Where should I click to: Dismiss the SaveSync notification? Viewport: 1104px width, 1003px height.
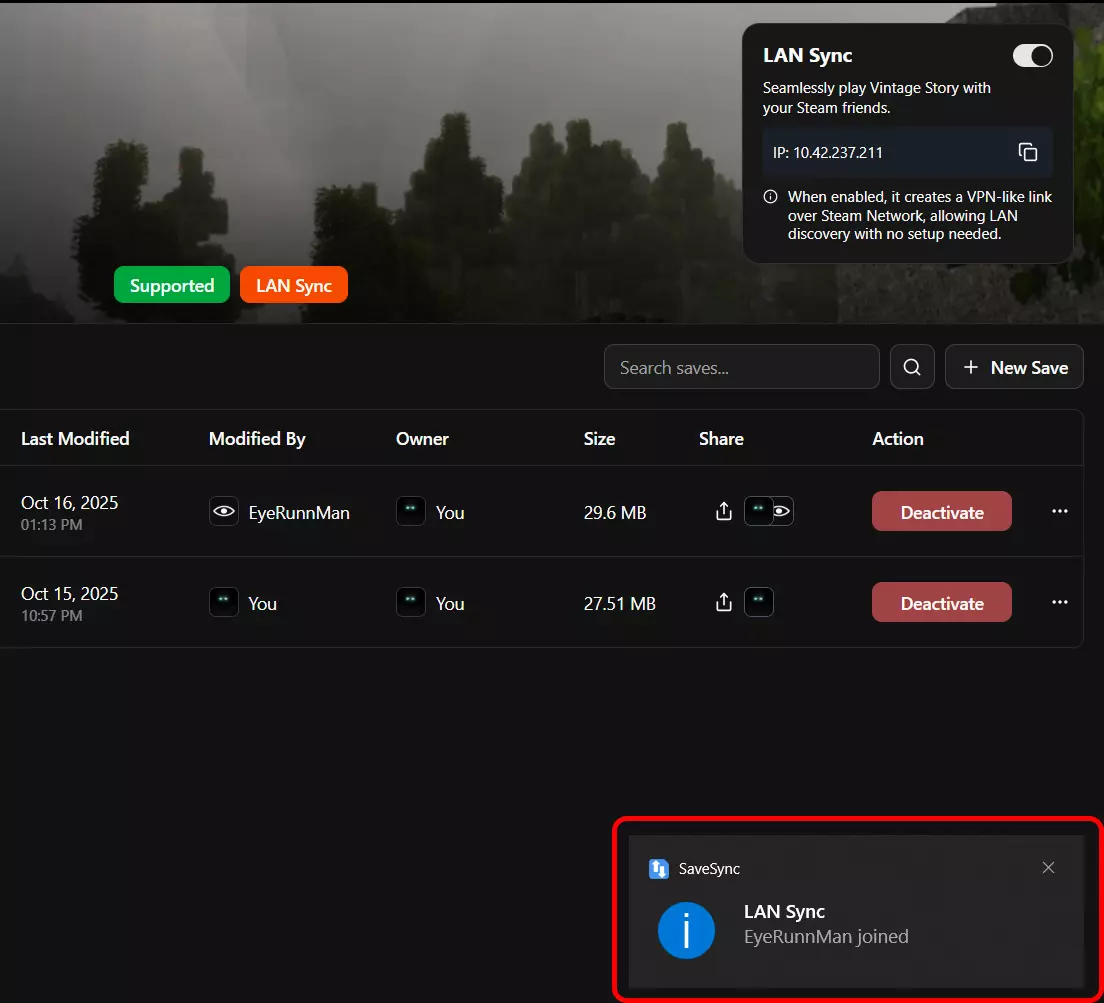click(1048, 867)
